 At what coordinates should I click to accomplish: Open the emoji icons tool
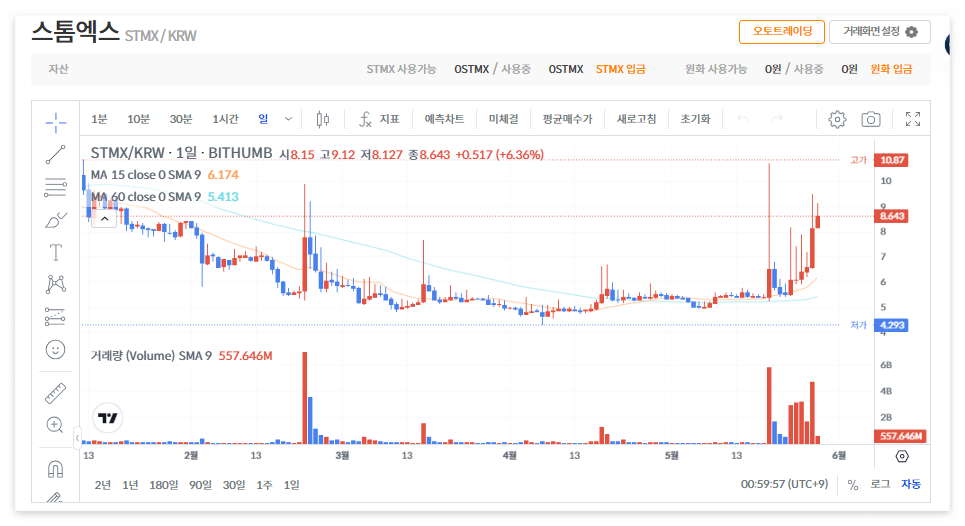[55, 349]
